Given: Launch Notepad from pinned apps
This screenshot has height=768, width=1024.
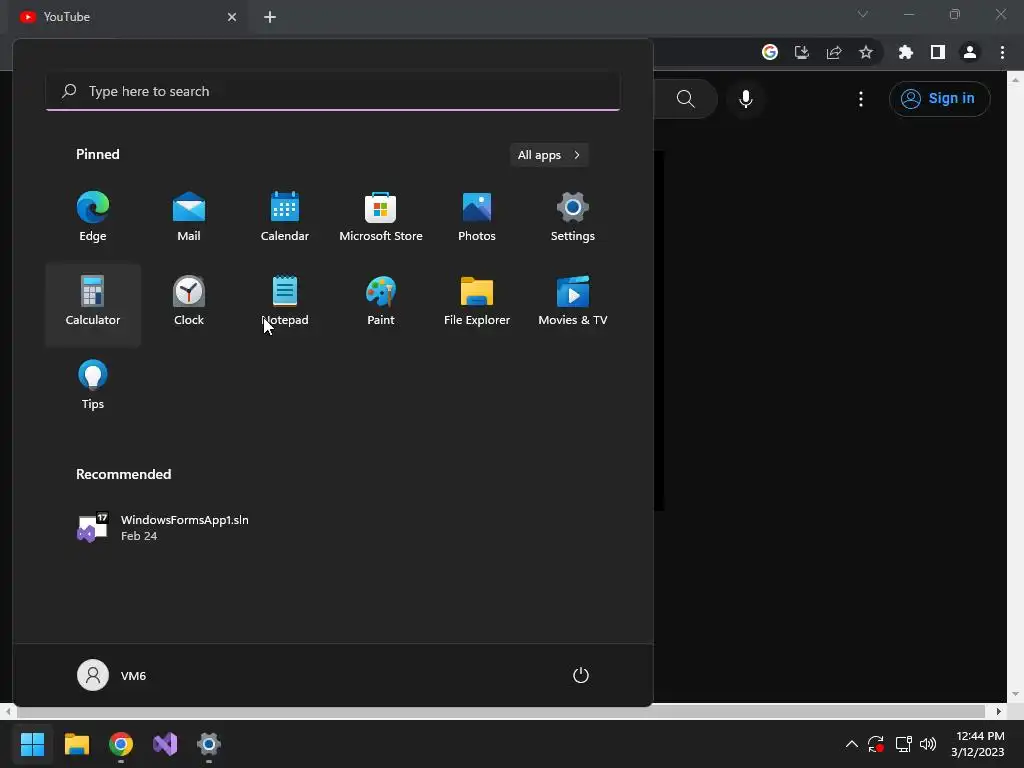Looking at the screenshot, I should pyautogui.click(x=285, y=302).
